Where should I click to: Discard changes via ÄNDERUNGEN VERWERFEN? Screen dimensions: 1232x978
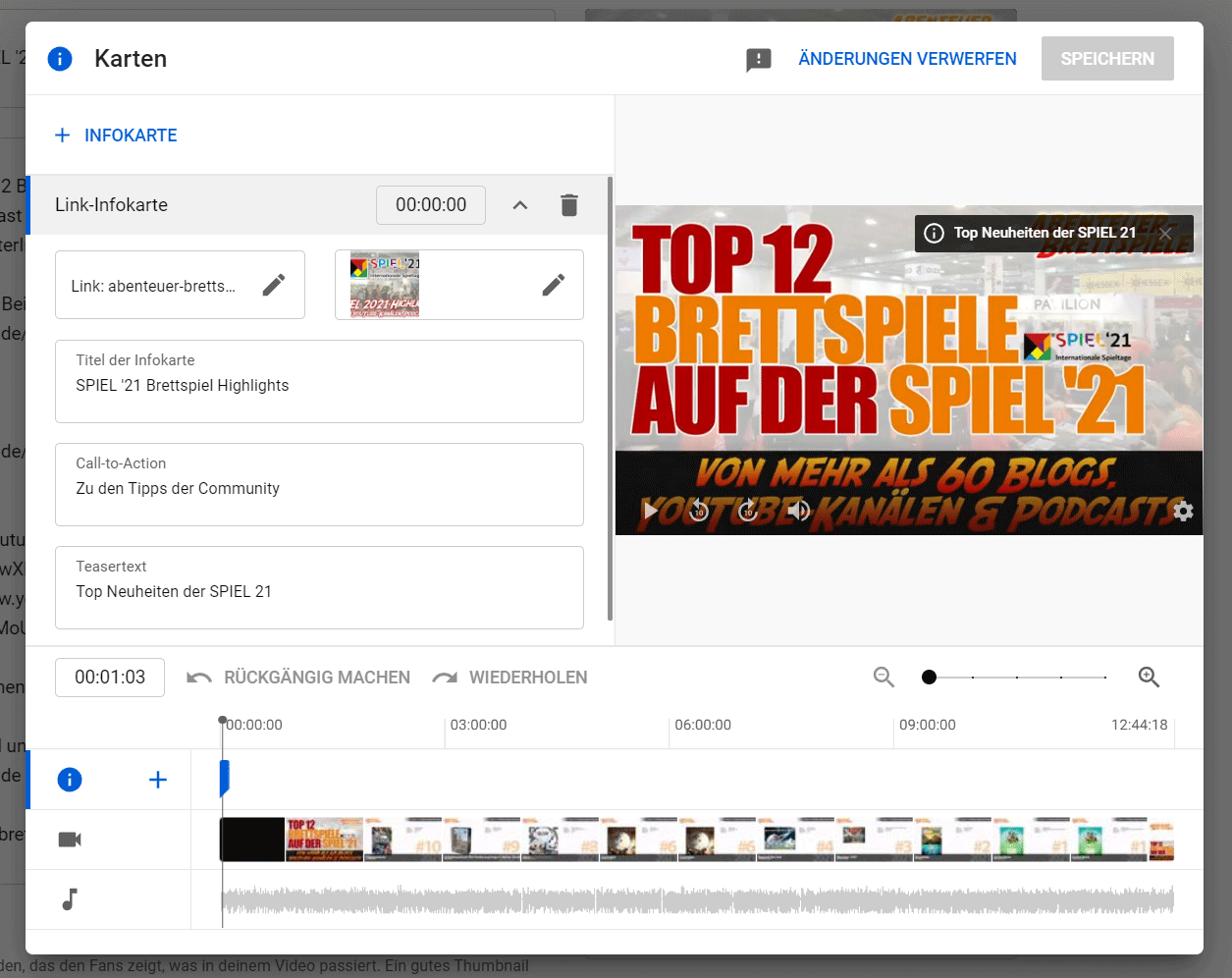[x=907, y=58]
